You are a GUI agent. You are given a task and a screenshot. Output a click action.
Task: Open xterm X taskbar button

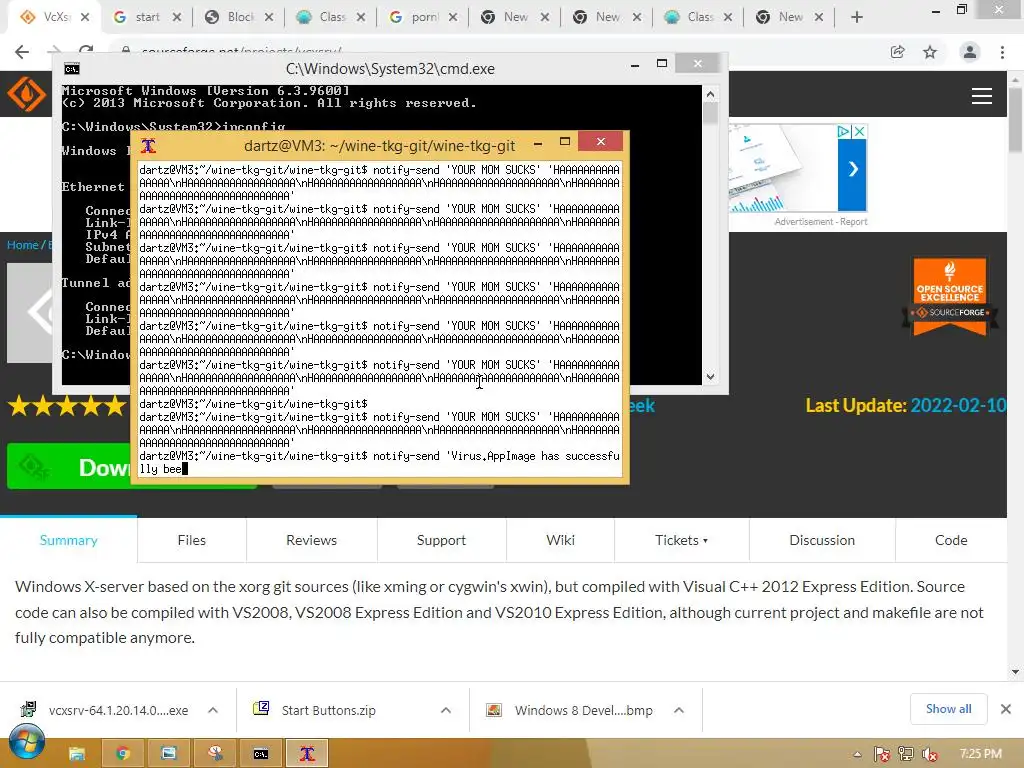click(307, 754)
